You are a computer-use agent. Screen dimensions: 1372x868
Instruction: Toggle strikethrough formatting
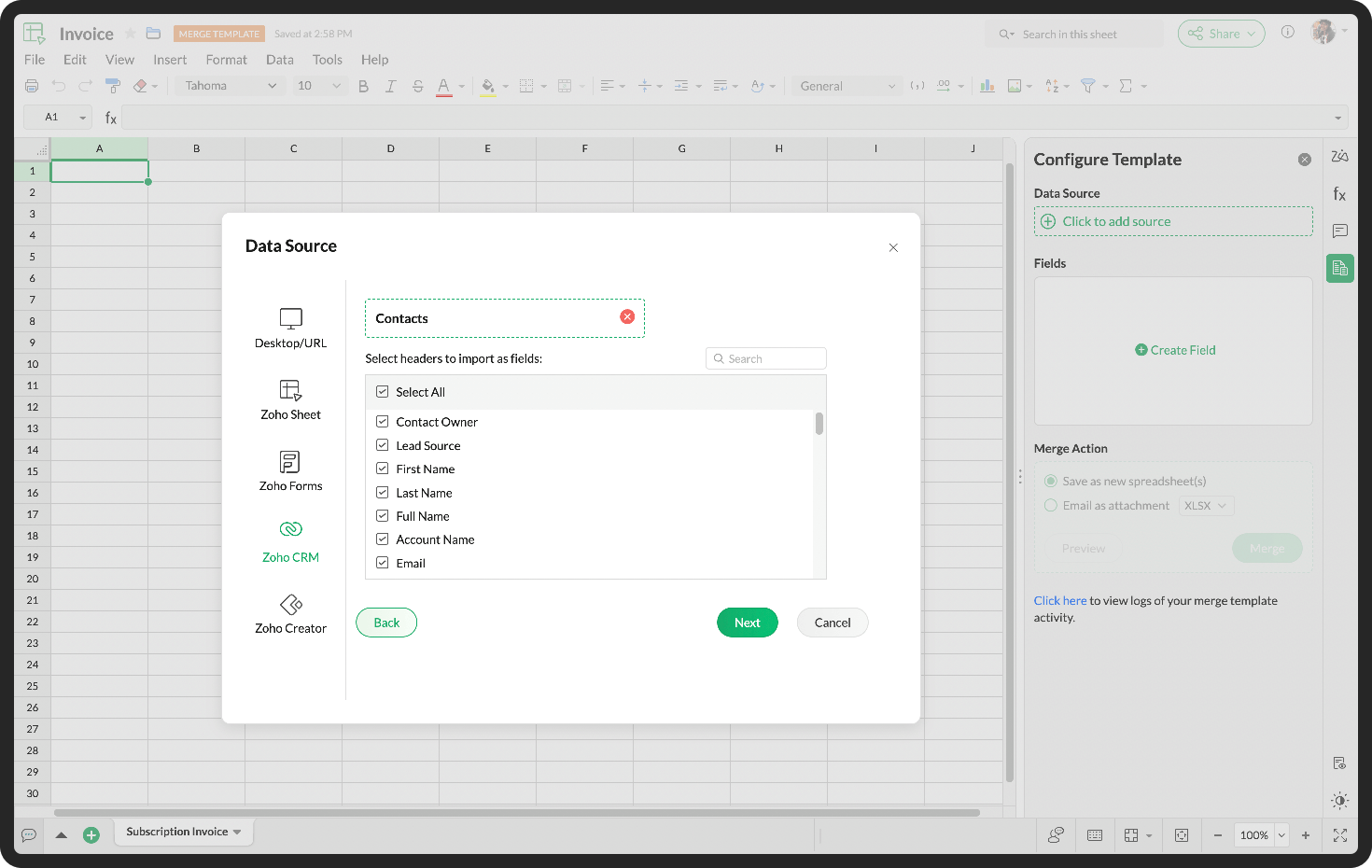point(417,86)
